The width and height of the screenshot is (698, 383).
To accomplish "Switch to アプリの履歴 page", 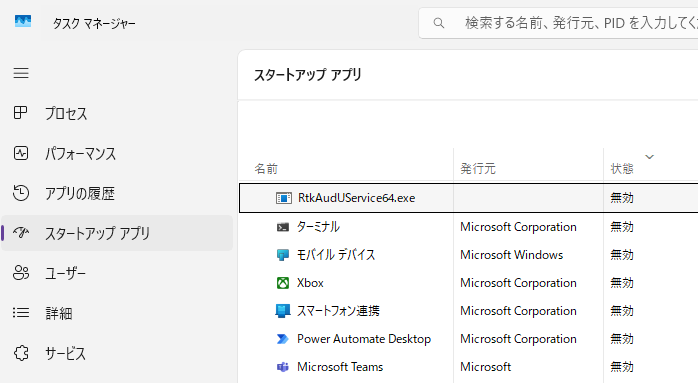I will coord(117,193).
